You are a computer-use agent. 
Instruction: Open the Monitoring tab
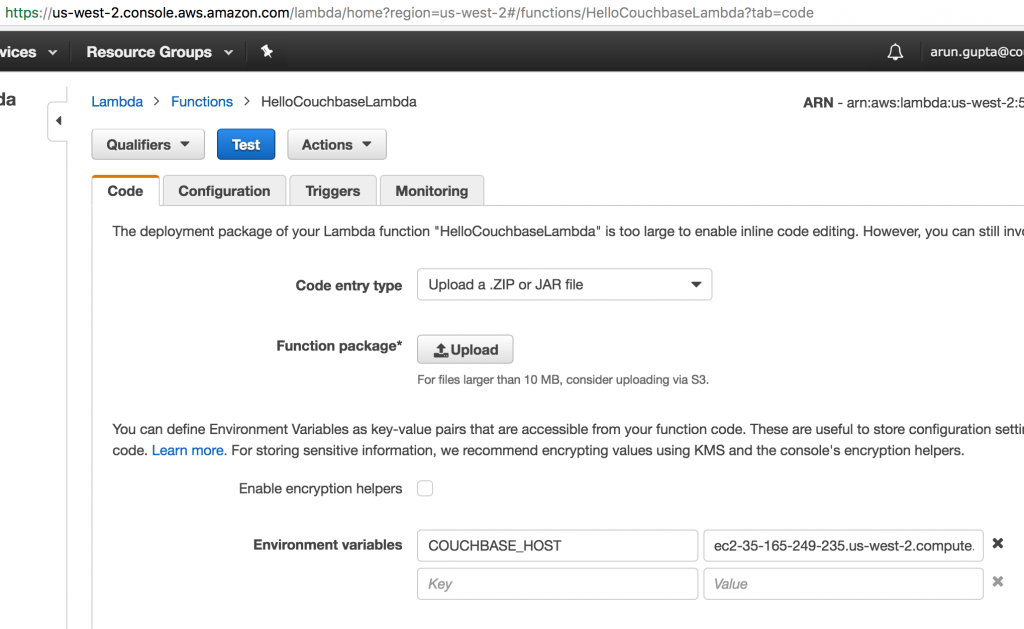tap(431, 191)
